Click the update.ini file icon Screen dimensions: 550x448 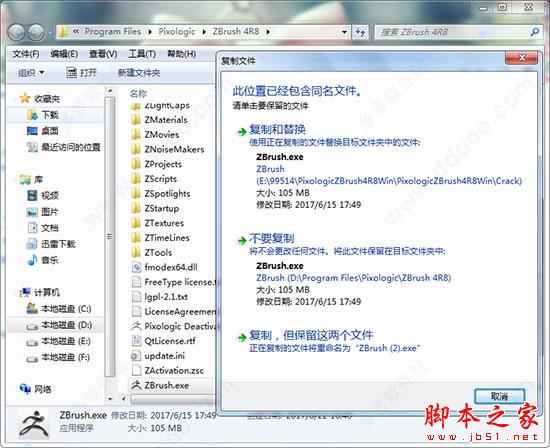(x=136, y=356)
